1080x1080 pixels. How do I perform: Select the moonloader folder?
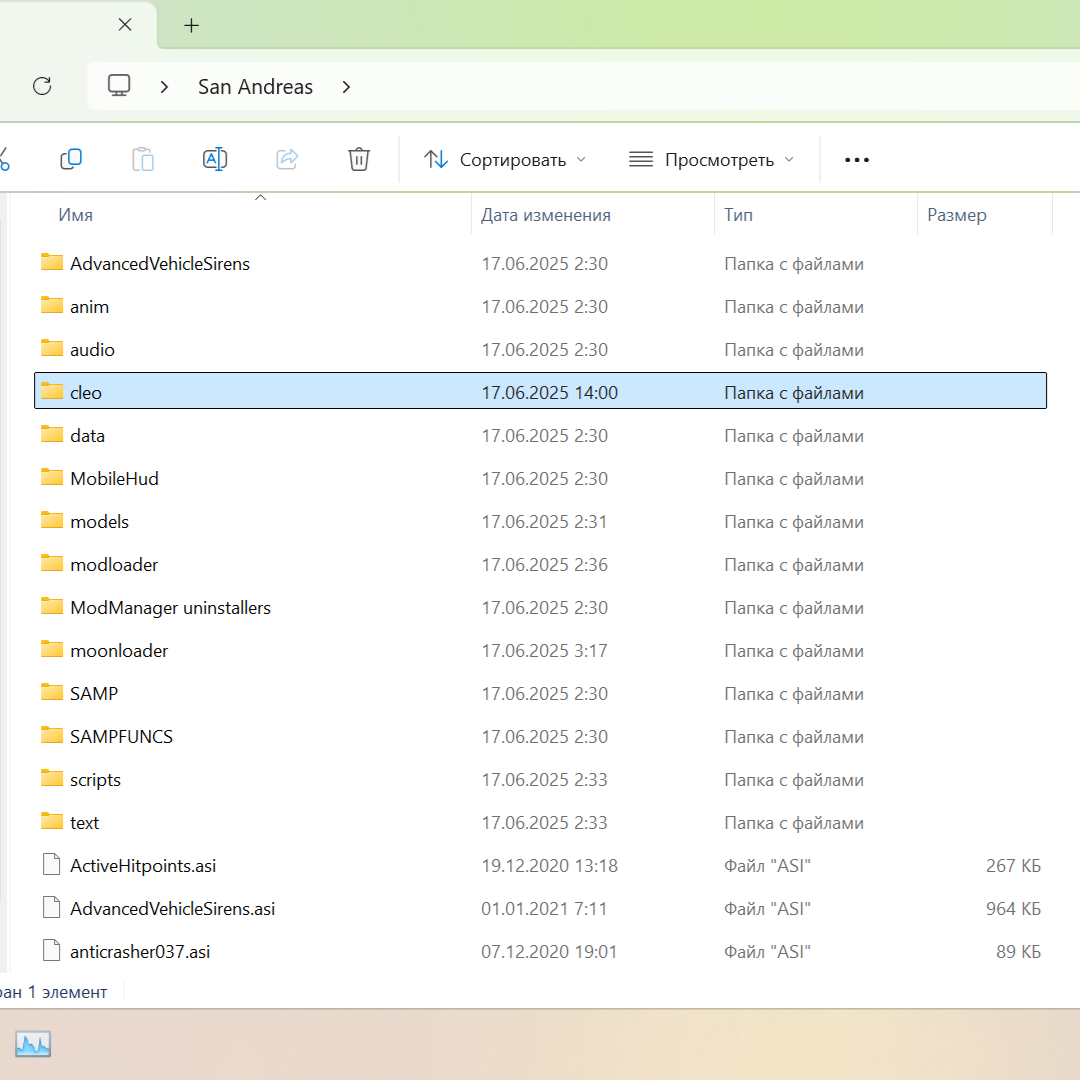coord(119,651)
